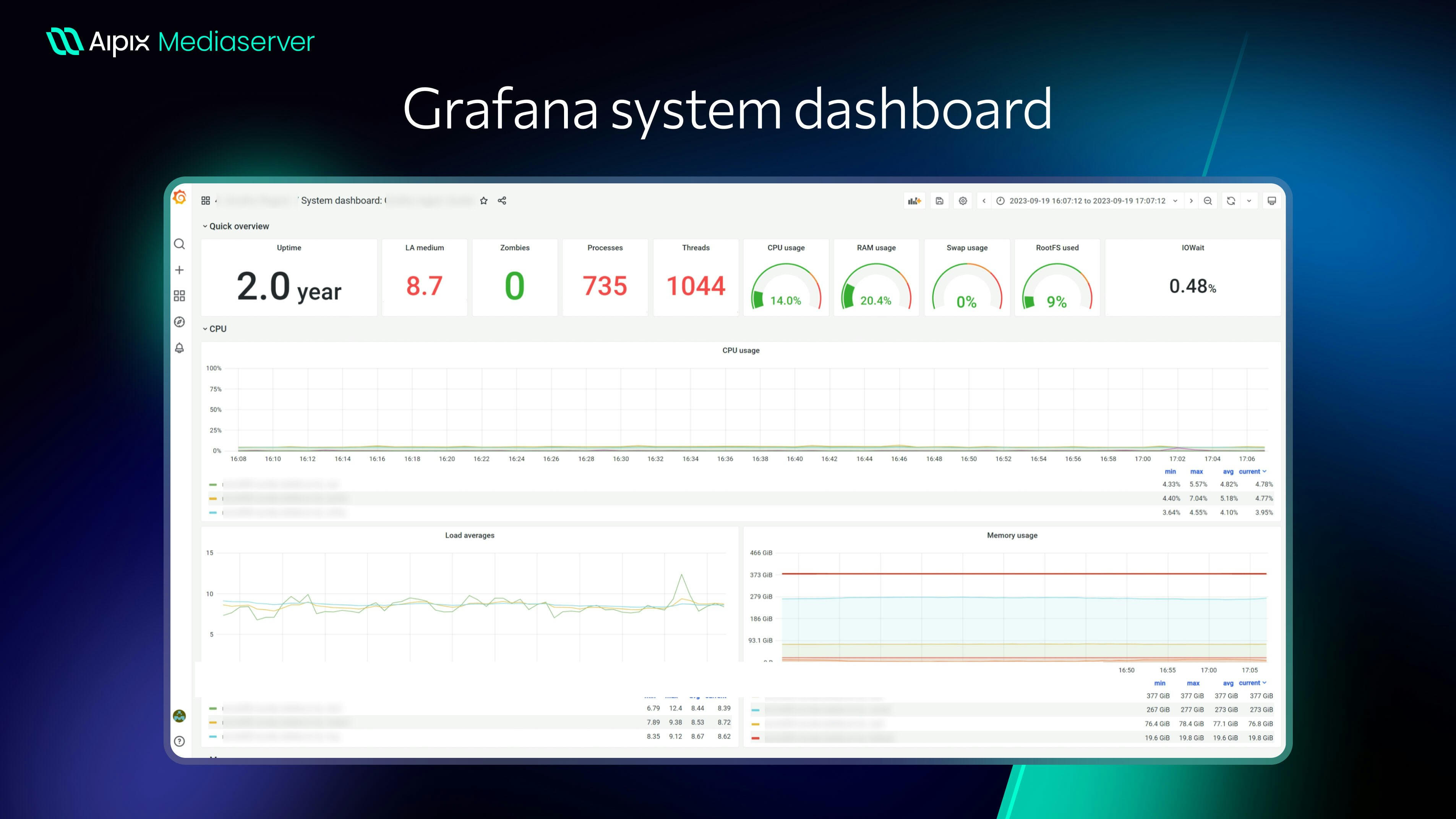Save dashboard with the floppy icon
The width and height of the screenshot is (1456, 819).
(x=939, y=201)
